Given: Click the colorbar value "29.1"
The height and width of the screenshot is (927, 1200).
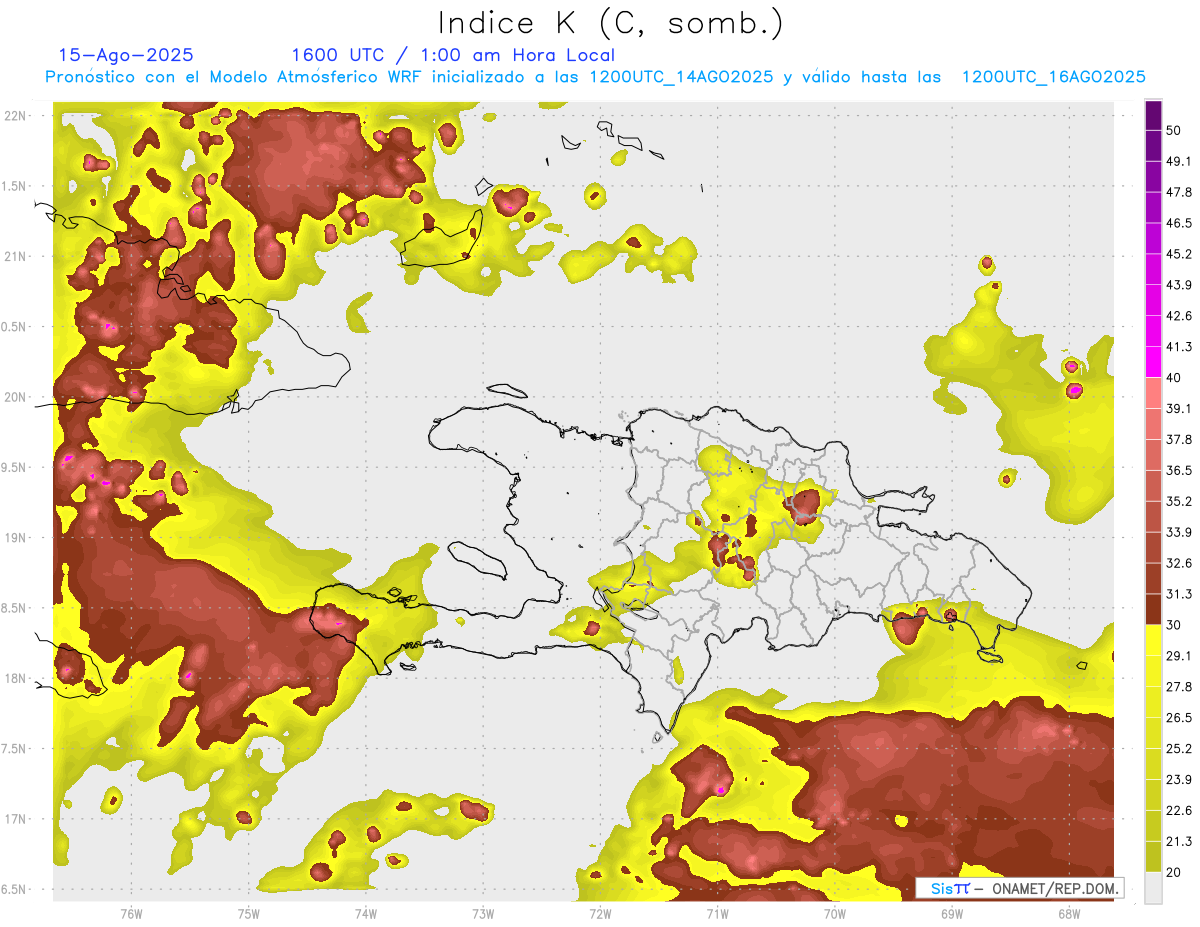Looking at the screenshot, I should [1178, 656].
